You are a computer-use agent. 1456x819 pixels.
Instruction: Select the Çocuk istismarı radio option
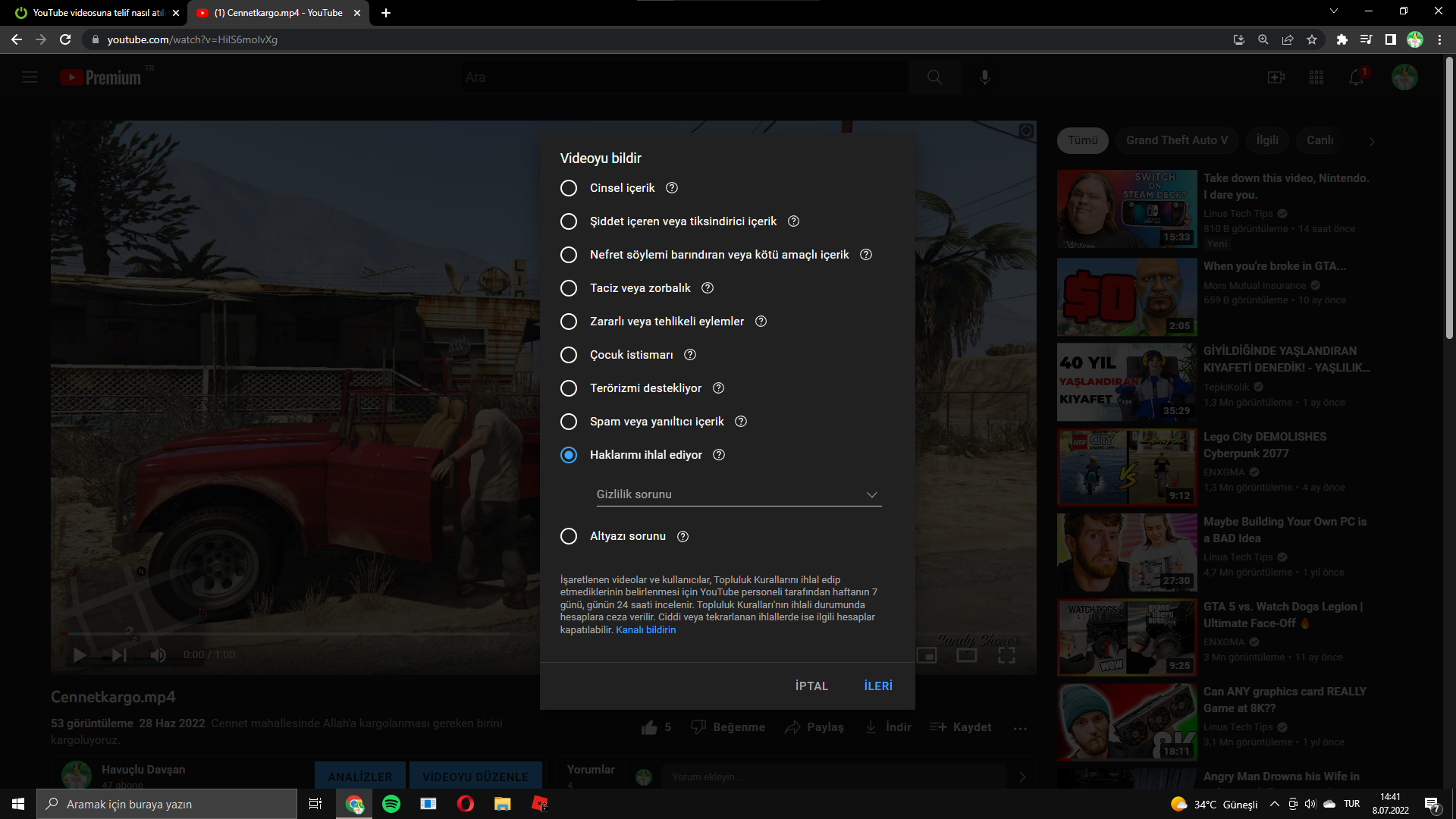tap(569, 355)
